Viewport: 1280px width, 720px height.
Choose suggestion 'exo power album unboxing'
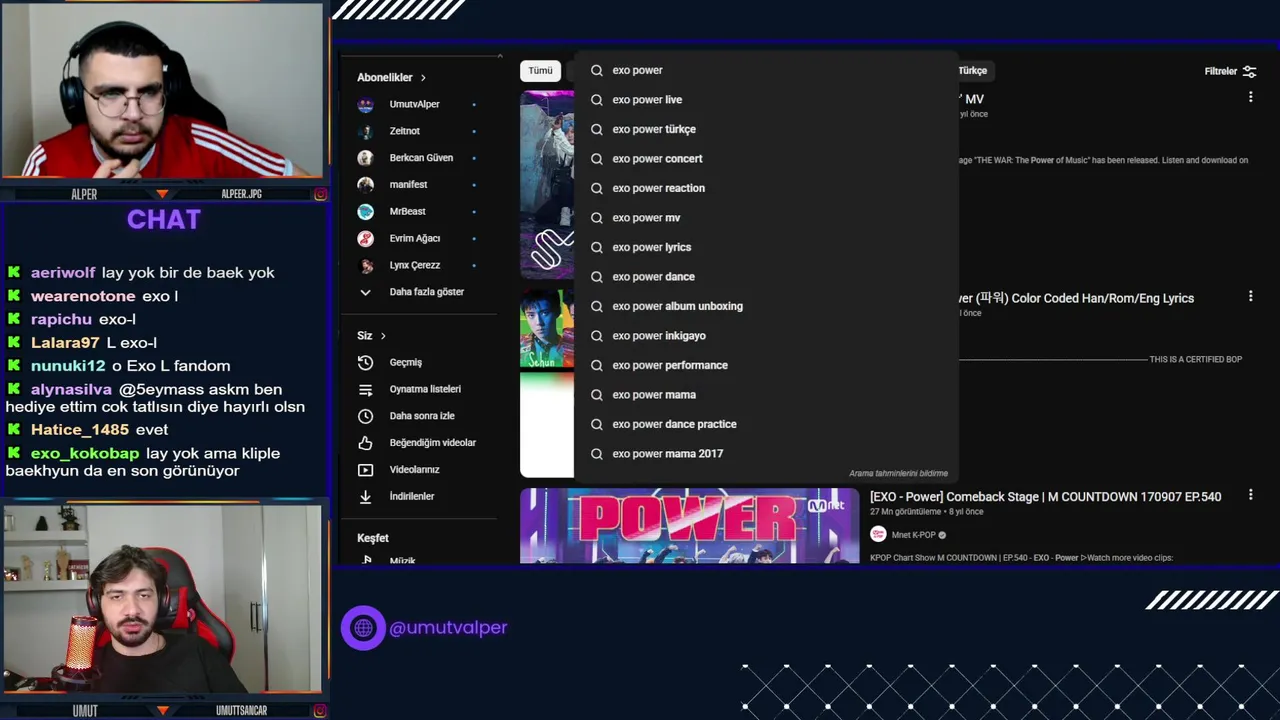(x=765, y=306)
